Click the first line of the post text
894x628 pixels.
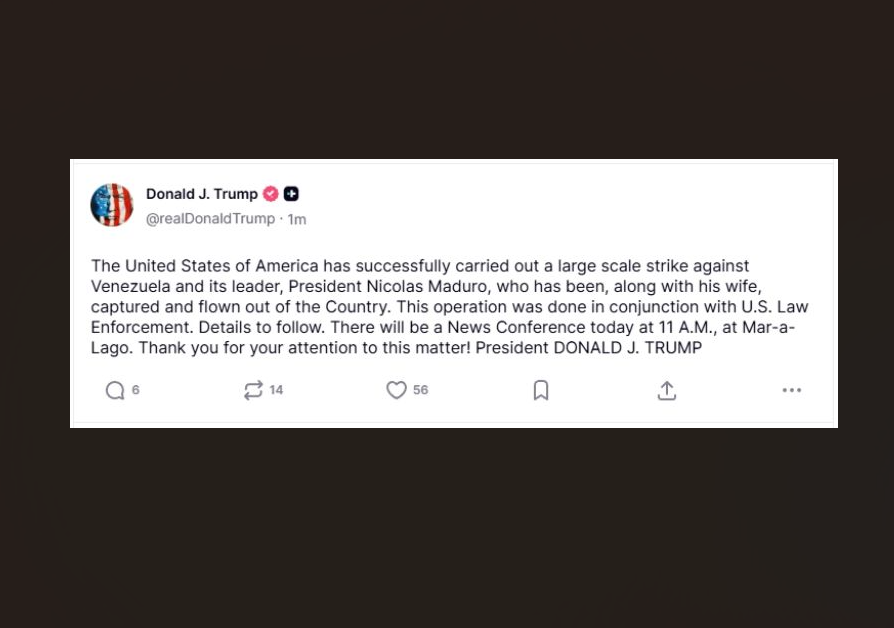[x=420, y=265]
